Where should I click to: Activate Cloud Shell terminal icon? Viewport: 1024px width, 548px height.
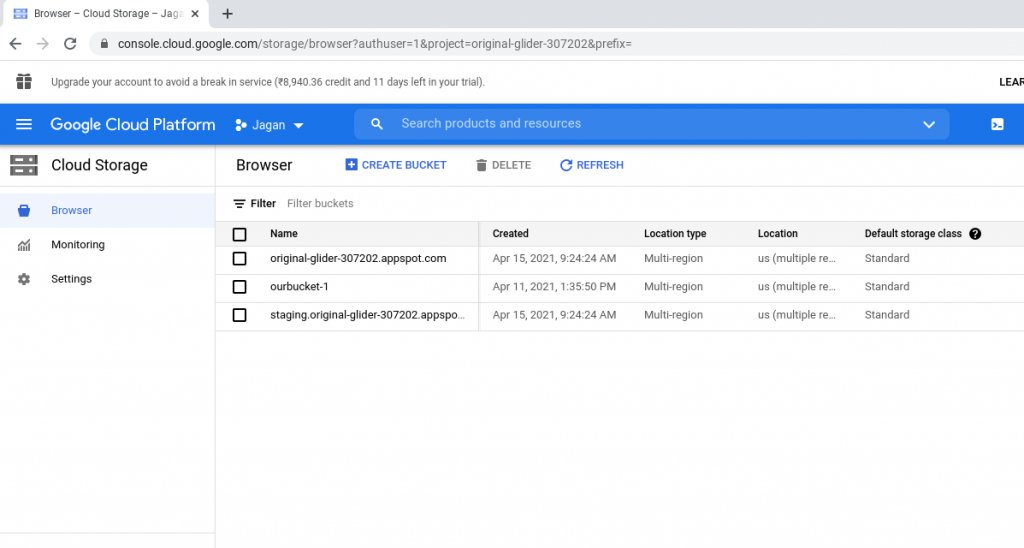[997, 124]
